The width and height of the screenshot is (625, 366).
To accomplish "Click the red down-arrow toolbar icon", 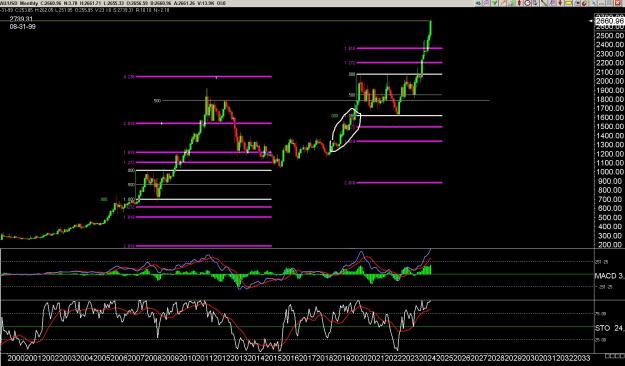I will [x=560, y=3].
